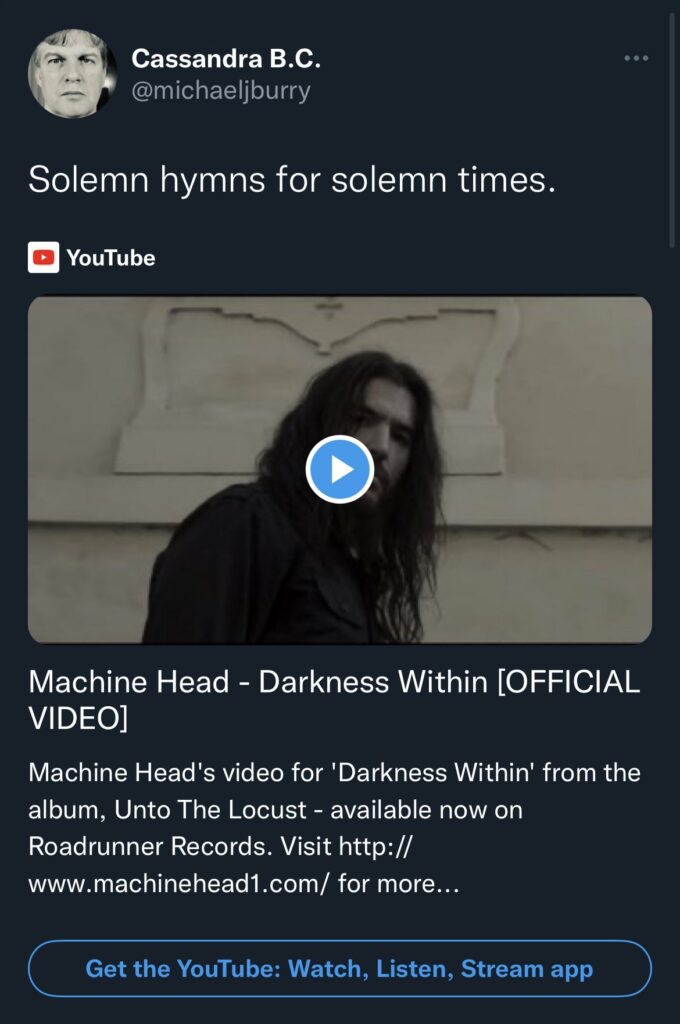
Task: Click the "Solemn hymns for solemn times." text
Action: (x=291, y=181)
